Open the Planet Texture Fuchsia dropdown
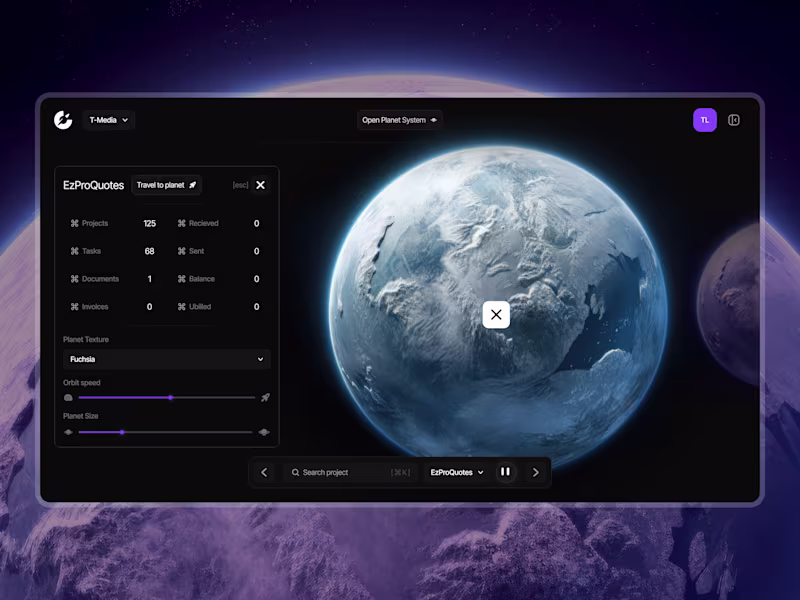Image resolution: width=800 pixels, height=600 pixels. click(166, 359)
